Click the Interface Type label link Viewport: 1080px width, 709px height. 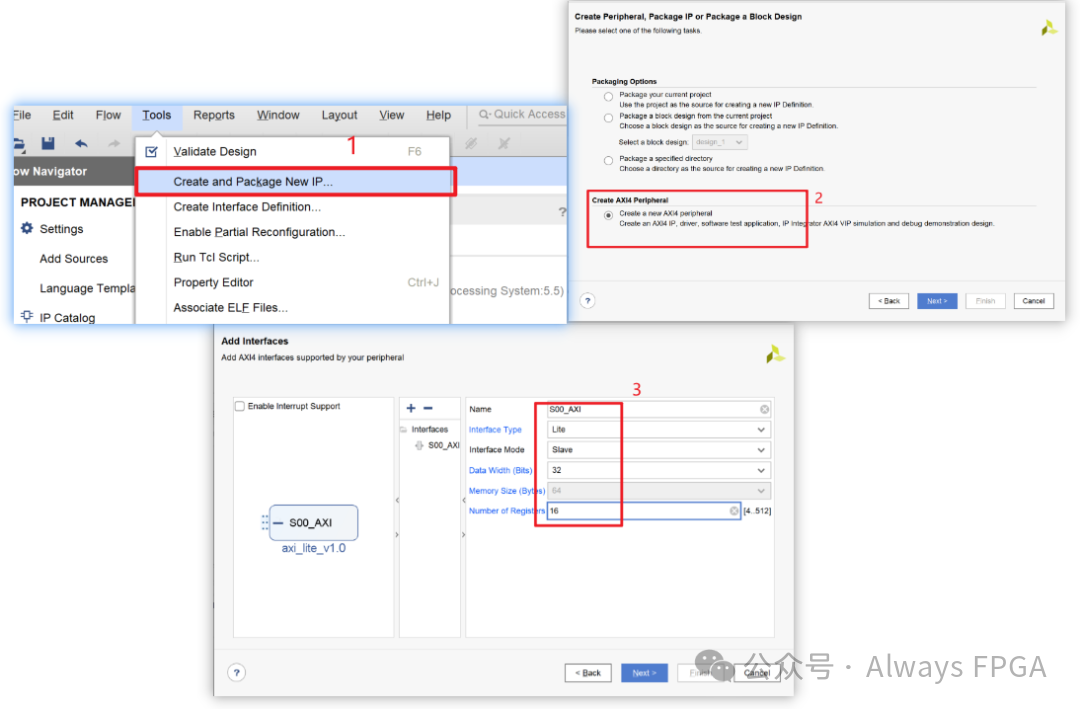click(x=495, y=429)
